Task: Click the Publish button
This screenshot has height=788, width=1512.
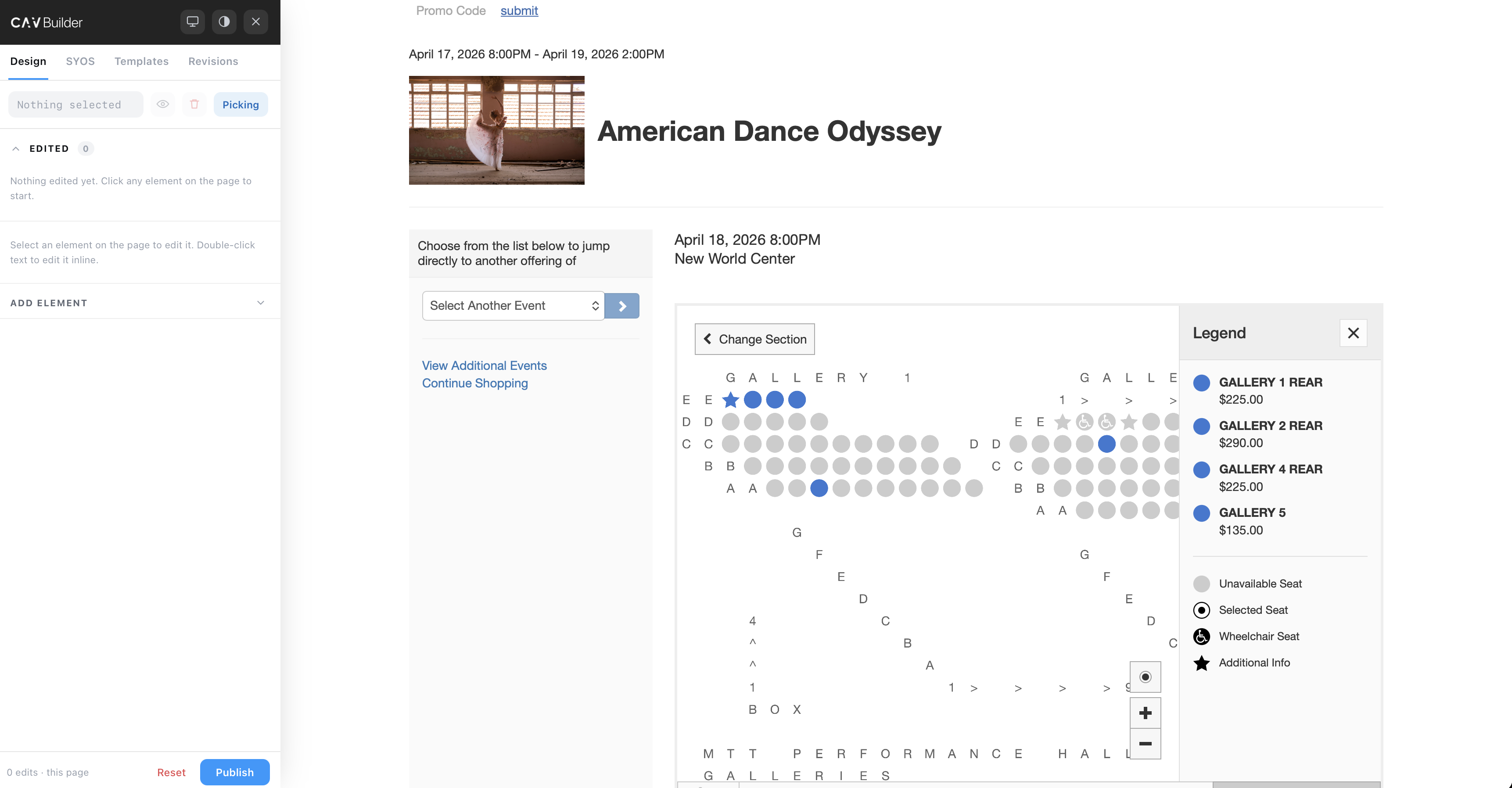Action: point(235,772)
